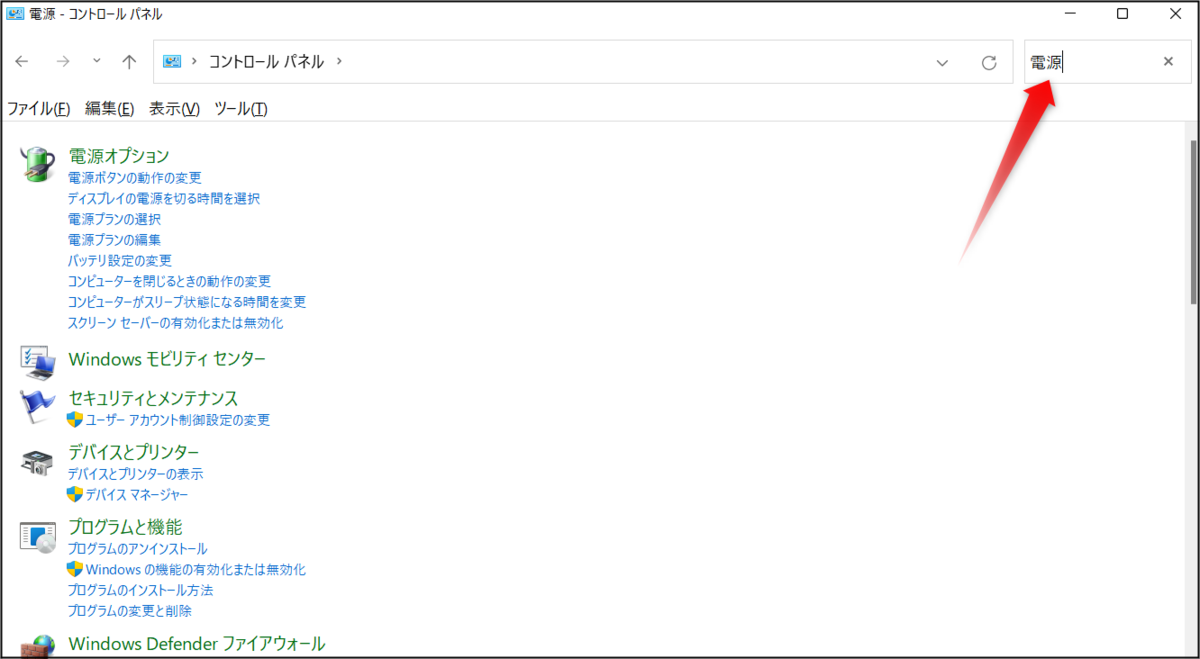The height and width of the screenshot is (659, 1200).
Task: Open コンピューターを閉じるときの動作の変更
Action: point(169,281)
